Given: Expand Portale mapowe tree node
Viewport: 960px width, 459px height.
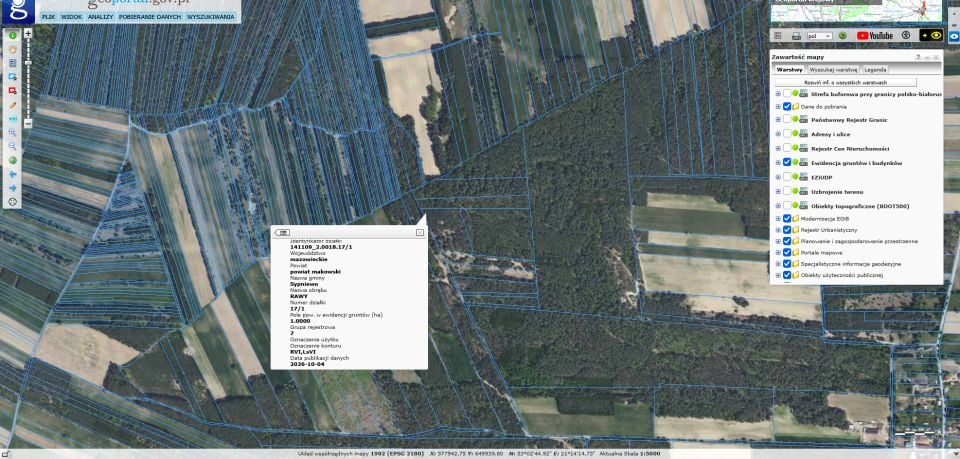Looking at the screenshot, I should [778, 252].
